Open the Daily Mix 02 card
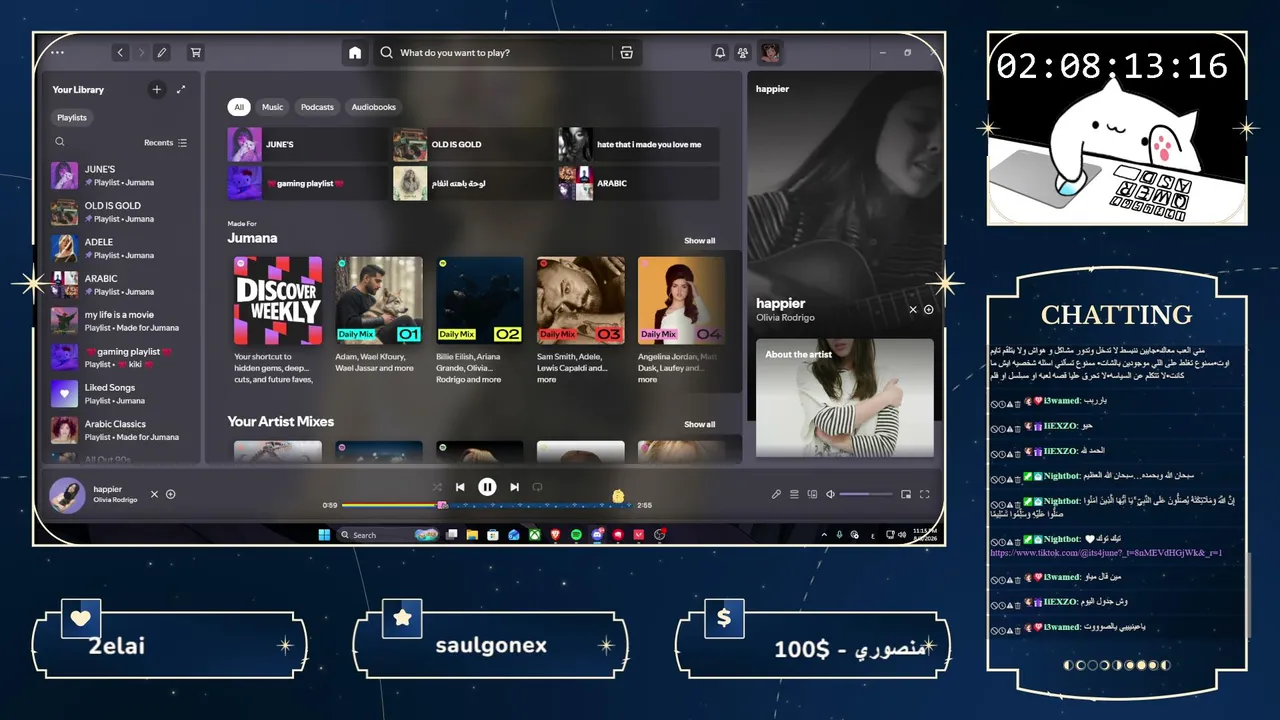1280x720 pixels. click(480, 320)
